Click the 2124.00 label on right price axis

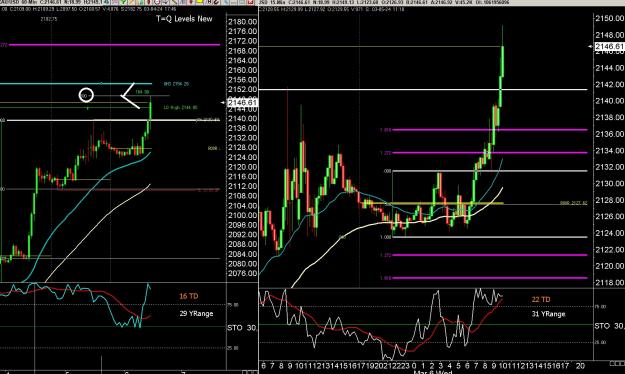coord(609,233)
